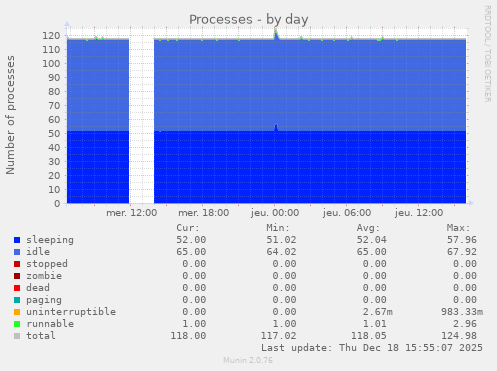Click total average value 118.05
Viewport: 497px width, 371px height.
click(x=369, y=336)
